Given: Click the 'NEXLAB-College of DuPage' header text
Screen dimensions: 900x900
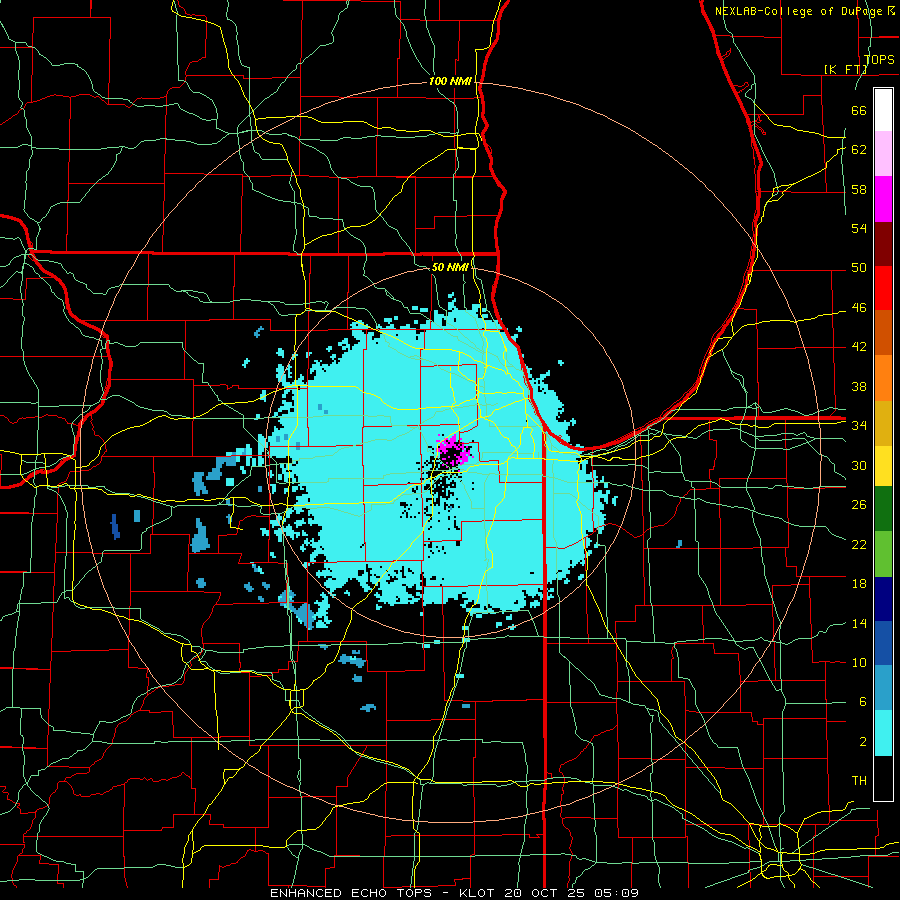Looking at the screenshot, I should pyautogui.click(x=798, y=11).
